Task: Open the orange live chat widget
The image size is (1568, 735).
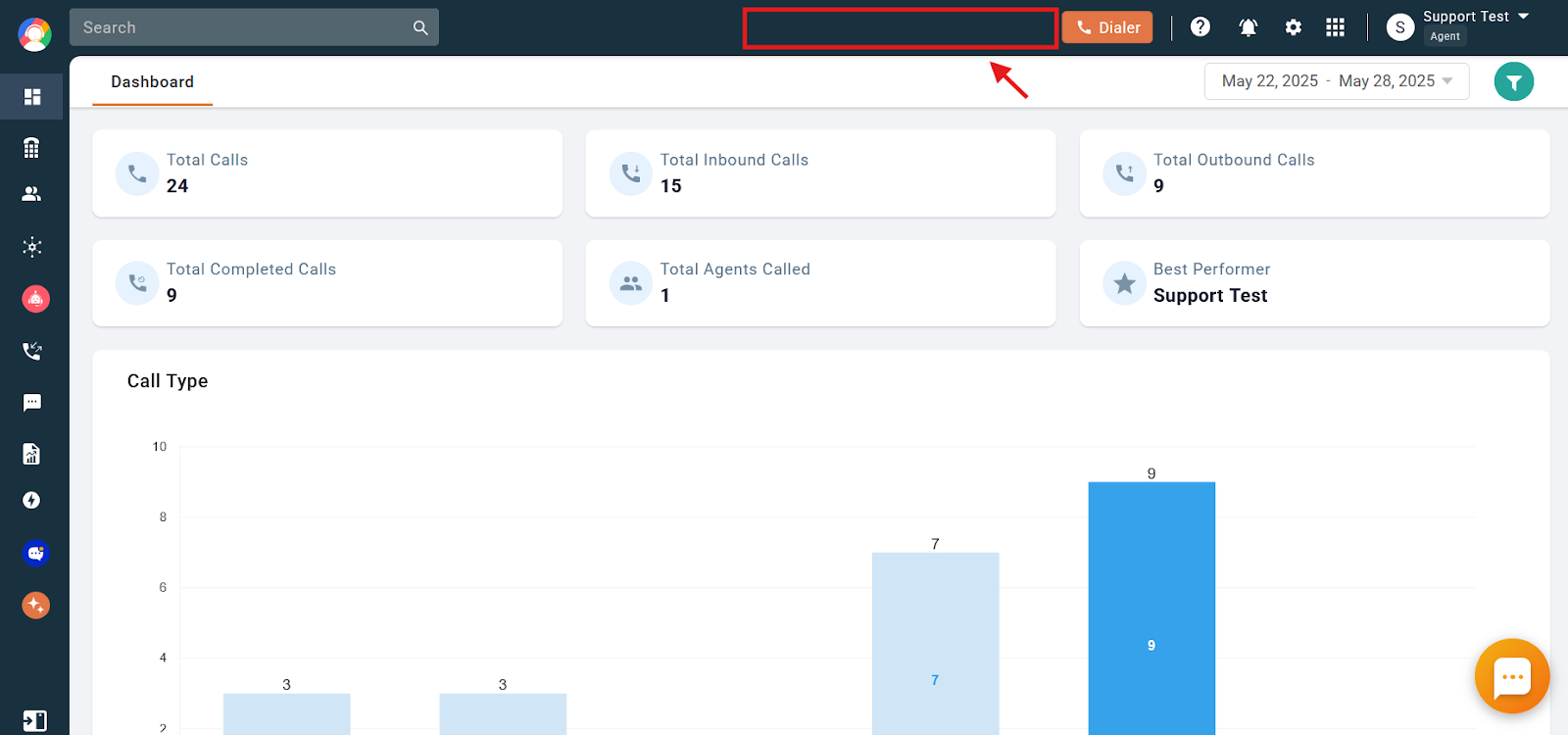Action: (1512, 676)
